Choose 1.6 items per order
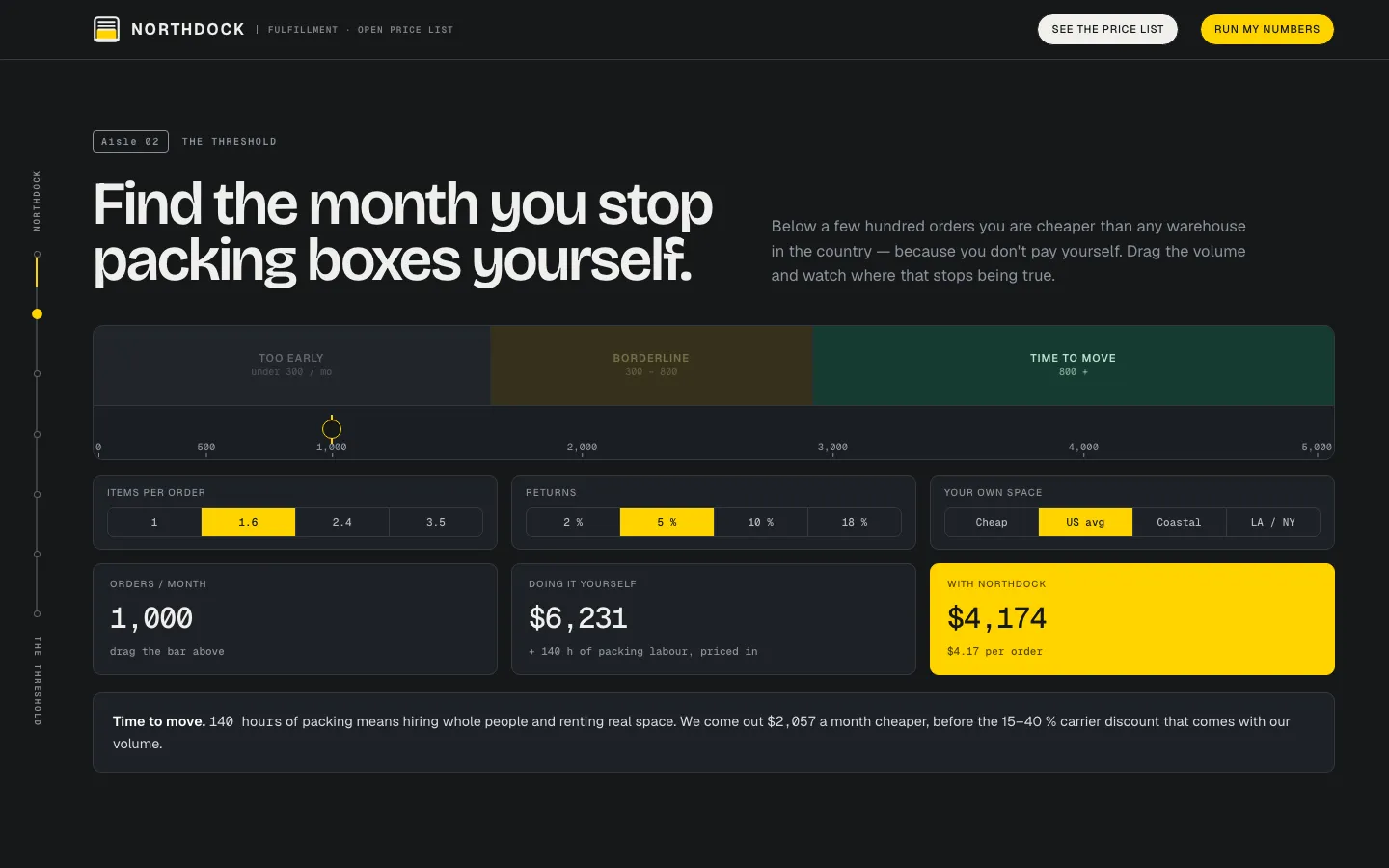Viewport: 1389px width, 868px height. (x=248, y=522)
